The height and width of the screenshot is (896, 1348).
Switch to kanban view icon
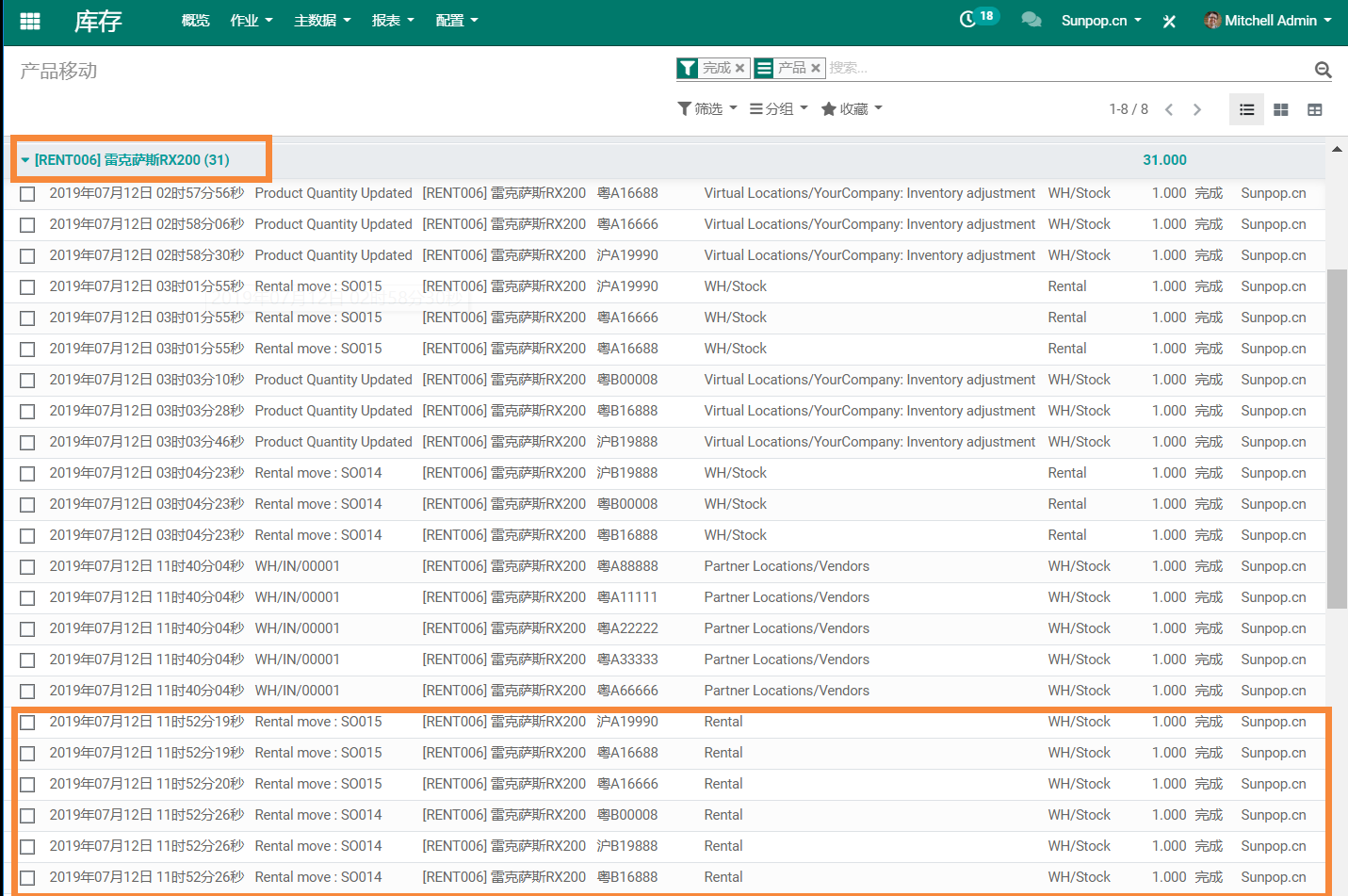[1280, 110]
